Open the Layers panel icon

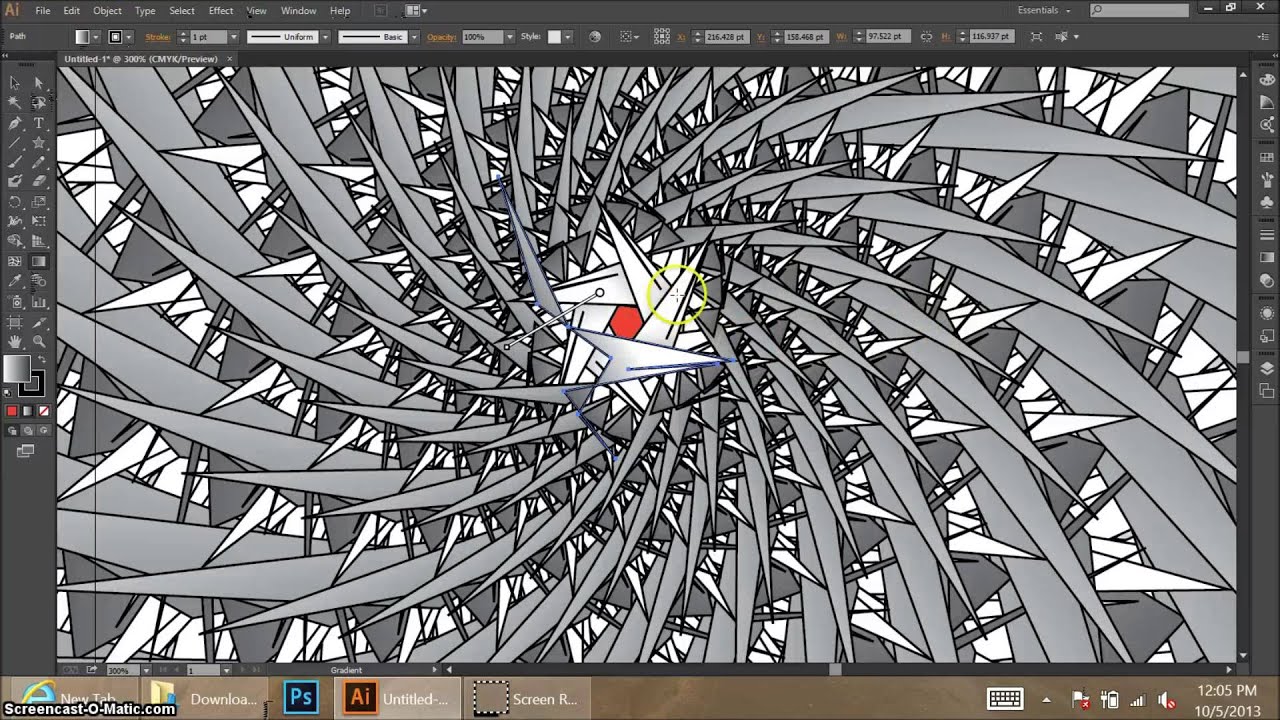(1266, 368)
